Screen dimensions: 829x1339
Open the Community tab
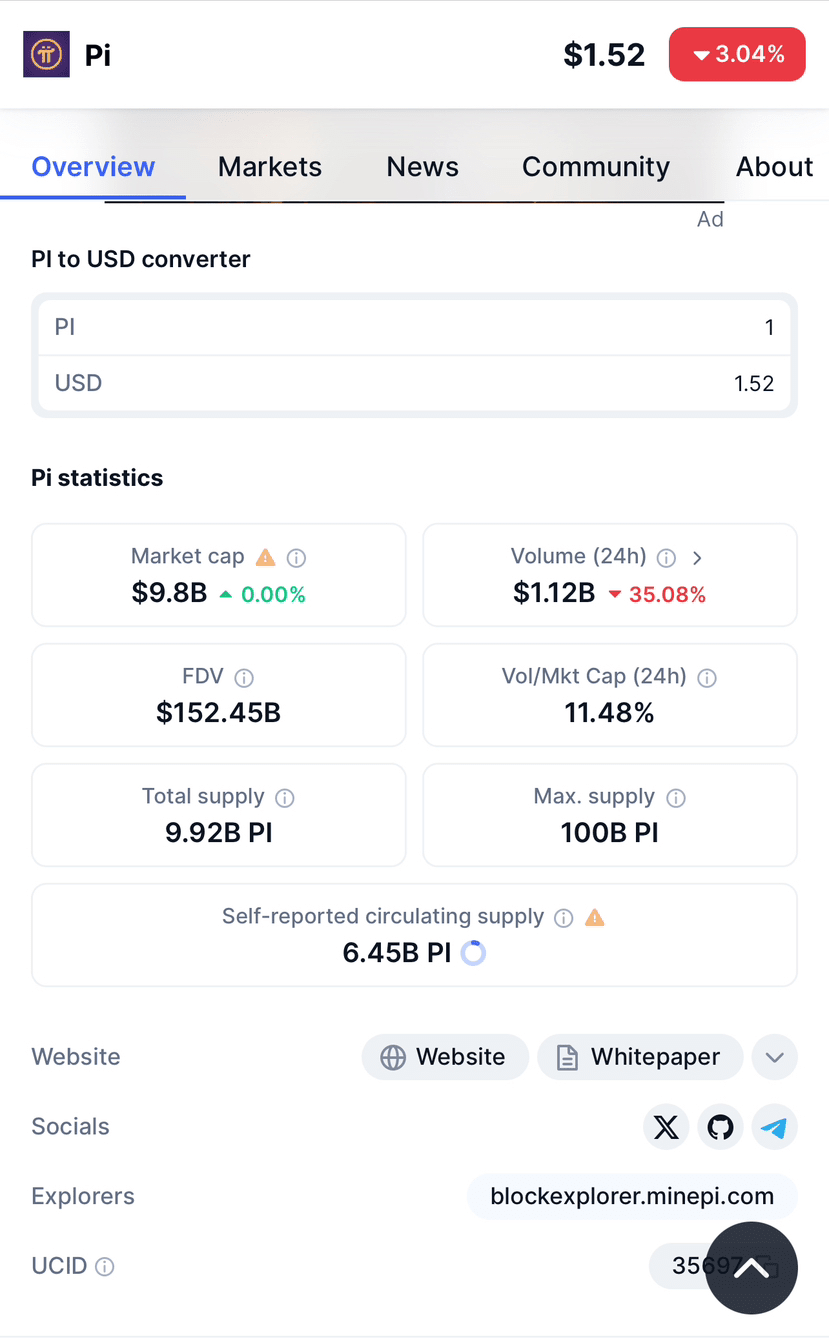(x=596, y=167)
